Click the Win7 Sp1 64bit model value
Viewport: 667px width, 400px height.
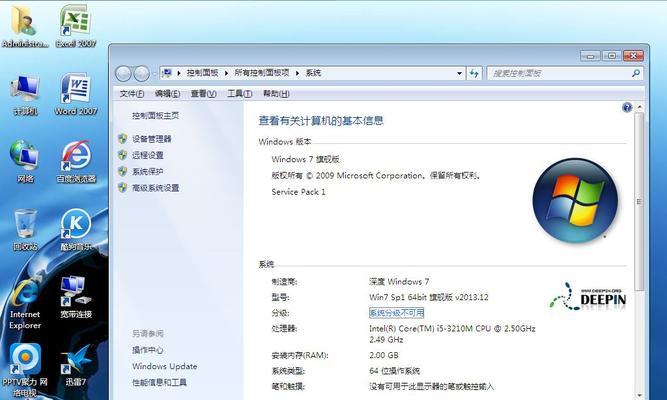coord(429,297)
